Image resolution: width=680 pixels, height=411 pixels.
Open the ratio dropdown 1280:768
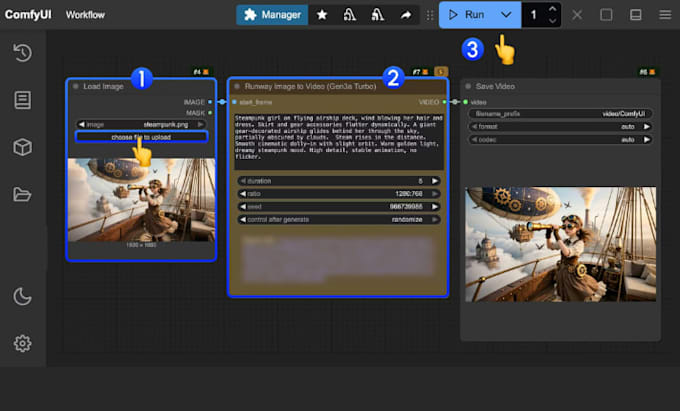339,194
